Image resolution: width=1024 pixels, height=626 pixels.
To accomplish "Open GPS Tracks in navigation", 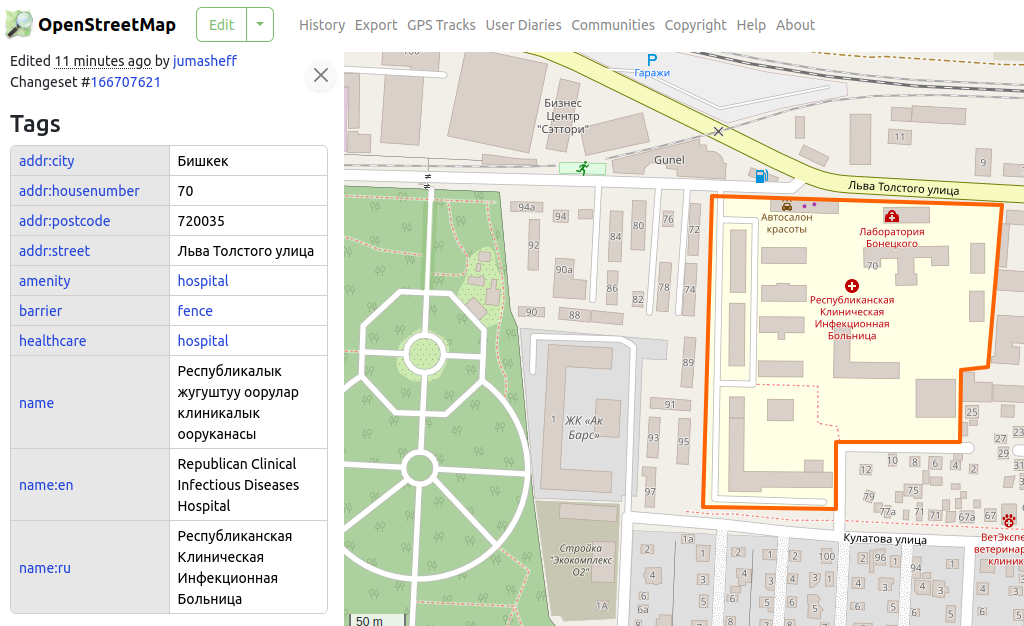I will [x=441, y=25].
